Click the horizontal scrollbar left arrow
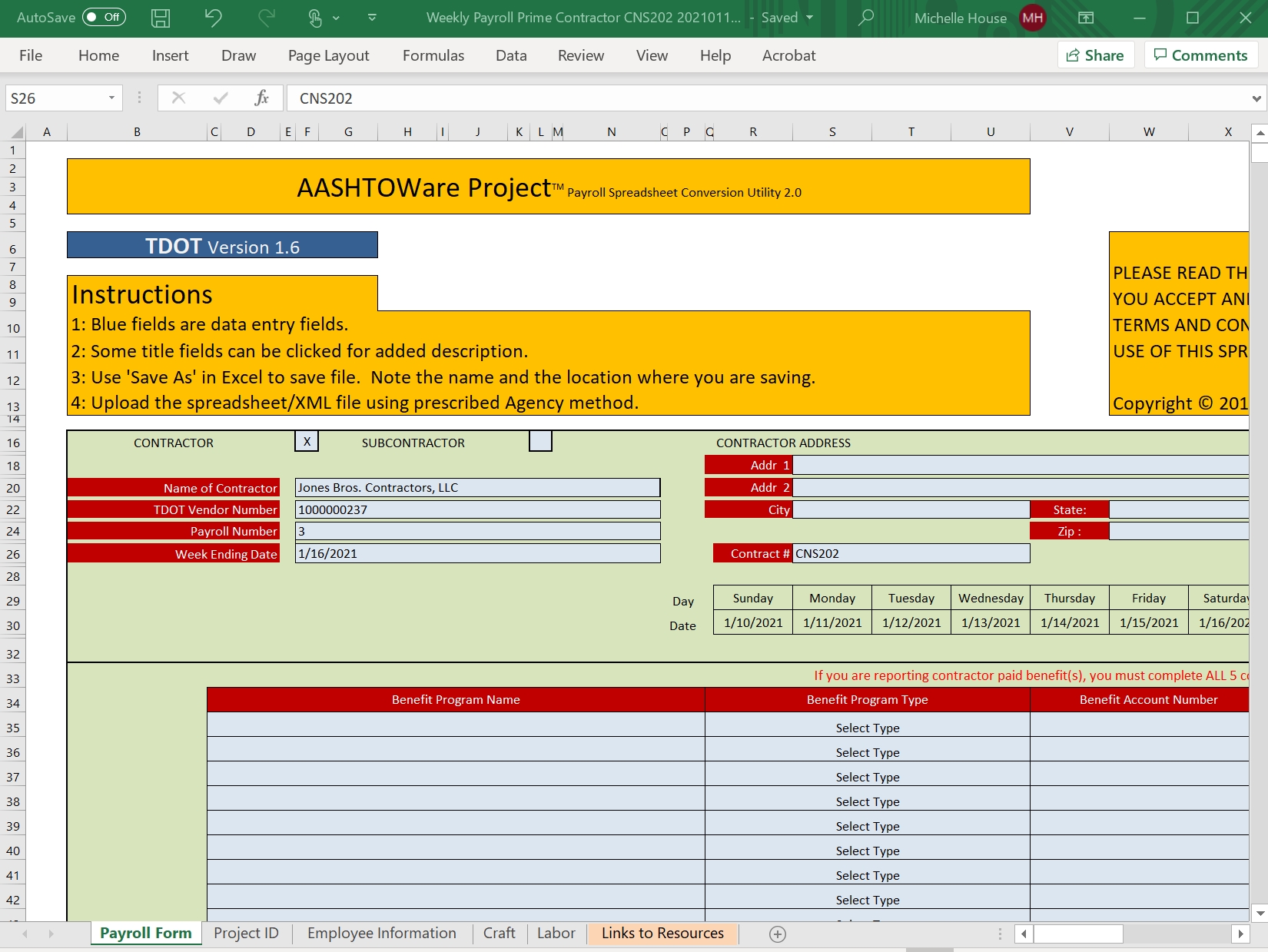 [x=1024, y=934]
